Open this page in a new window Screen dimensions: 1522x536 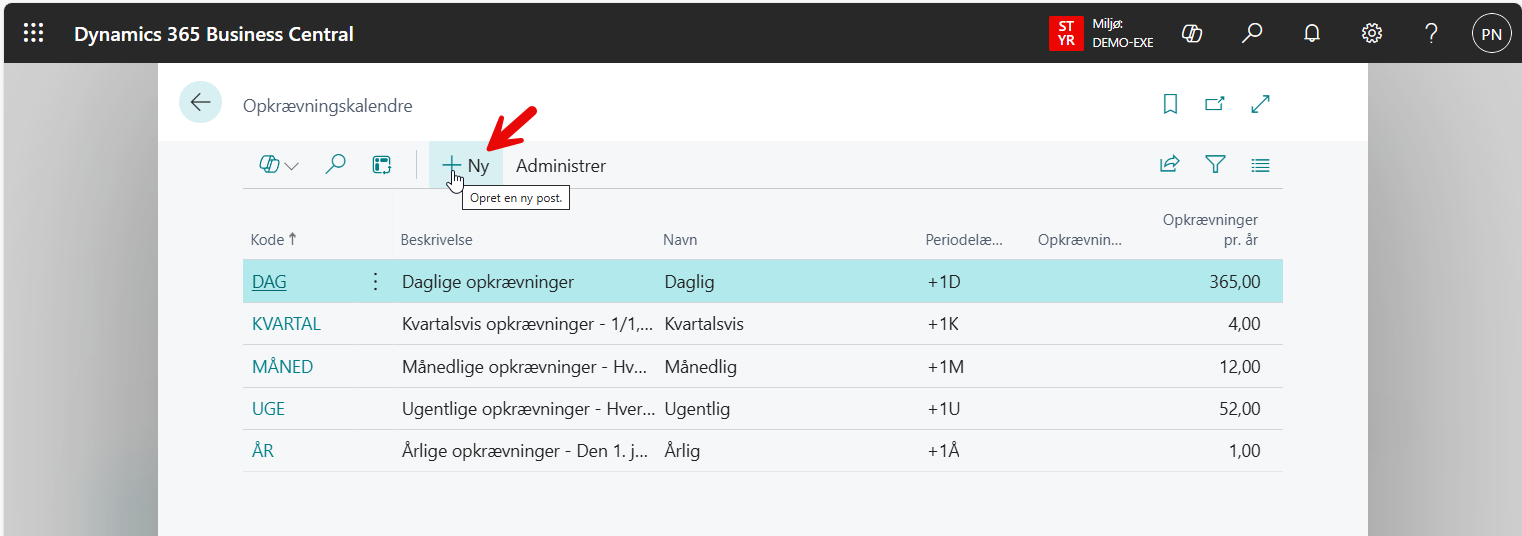[1215, 104]
